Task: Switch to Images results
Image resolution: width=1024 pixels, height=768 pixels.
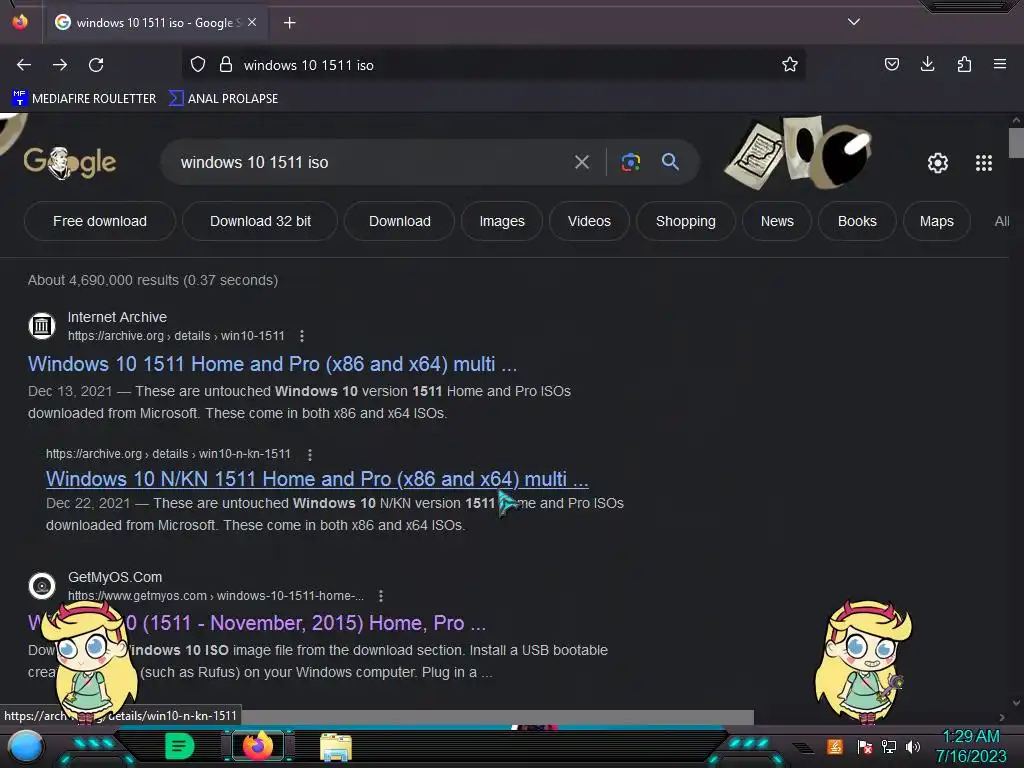Action: [x=502, y=221]
